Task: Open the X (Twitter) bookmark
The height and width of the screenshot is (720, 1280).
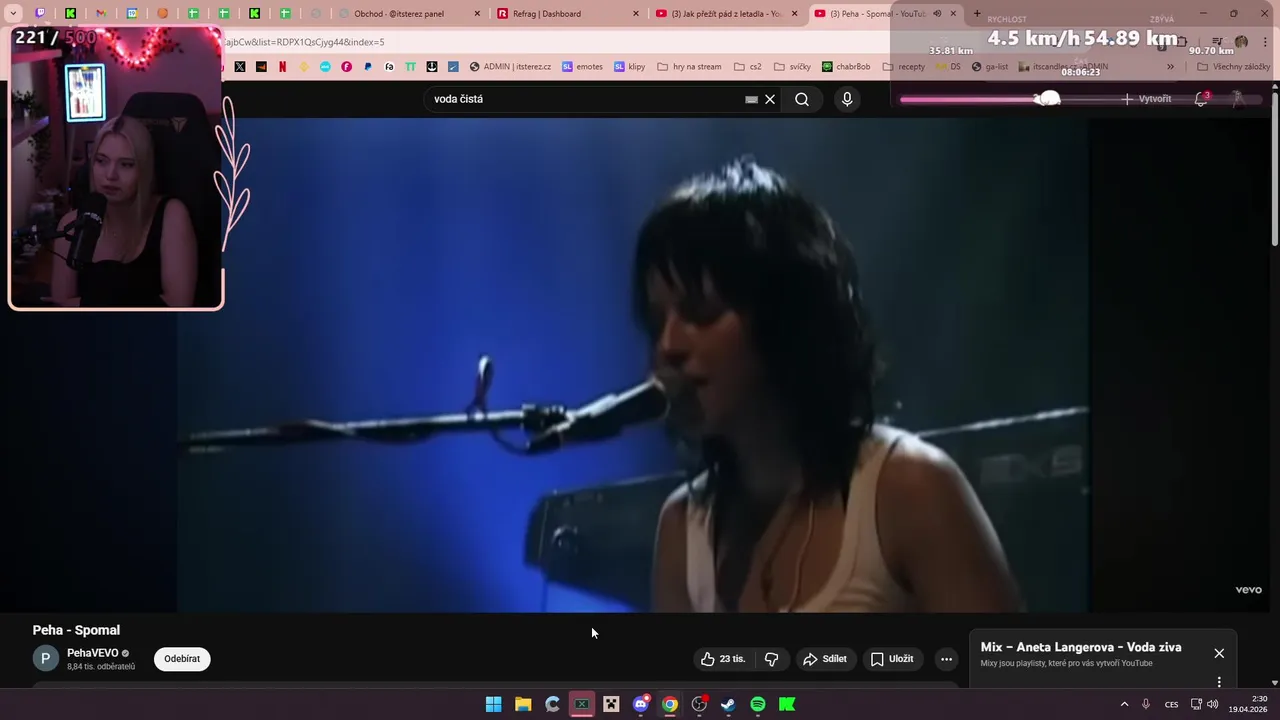Action: 240,67
